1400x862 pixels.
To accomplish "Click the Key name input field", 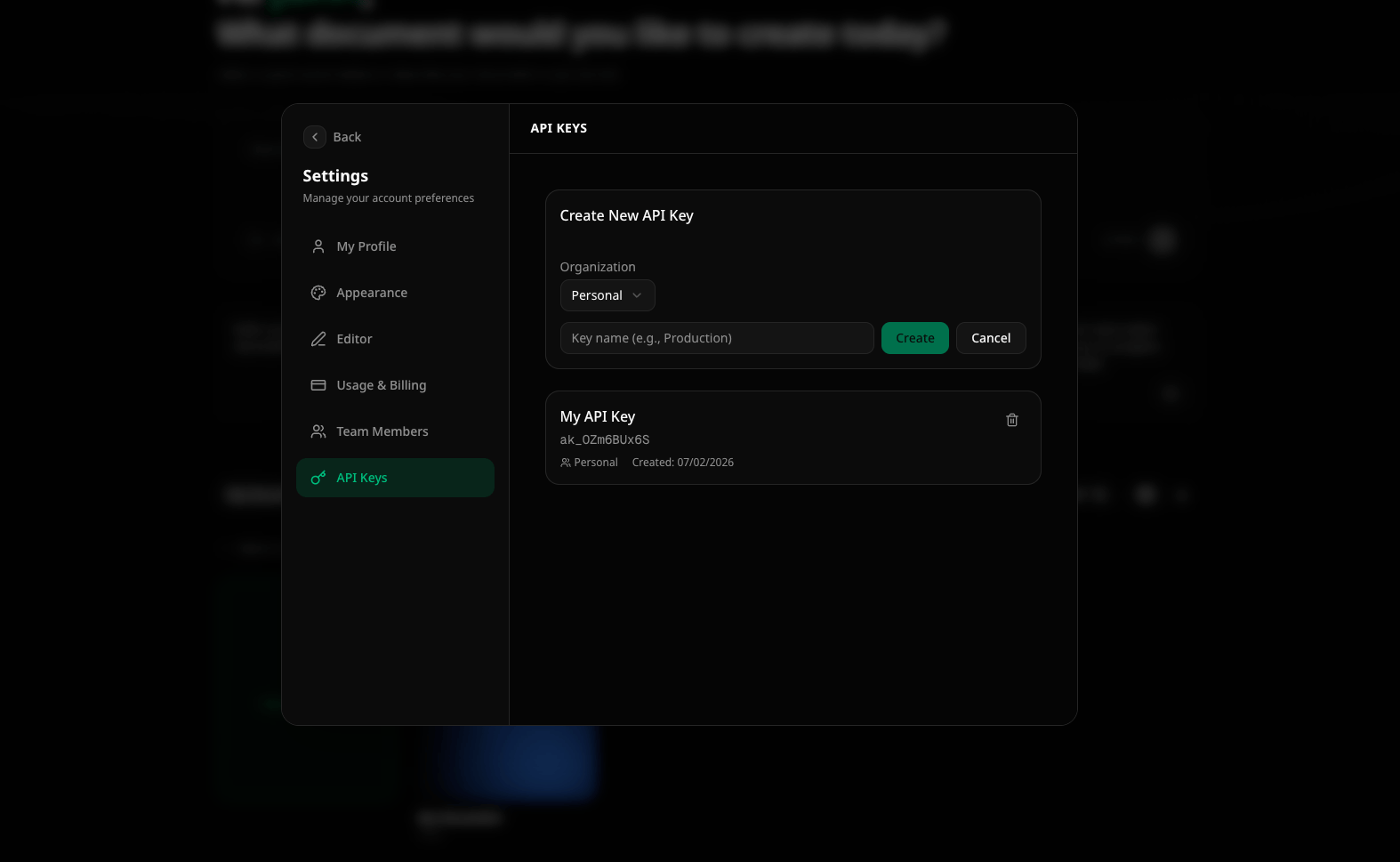I will (717, 338).
